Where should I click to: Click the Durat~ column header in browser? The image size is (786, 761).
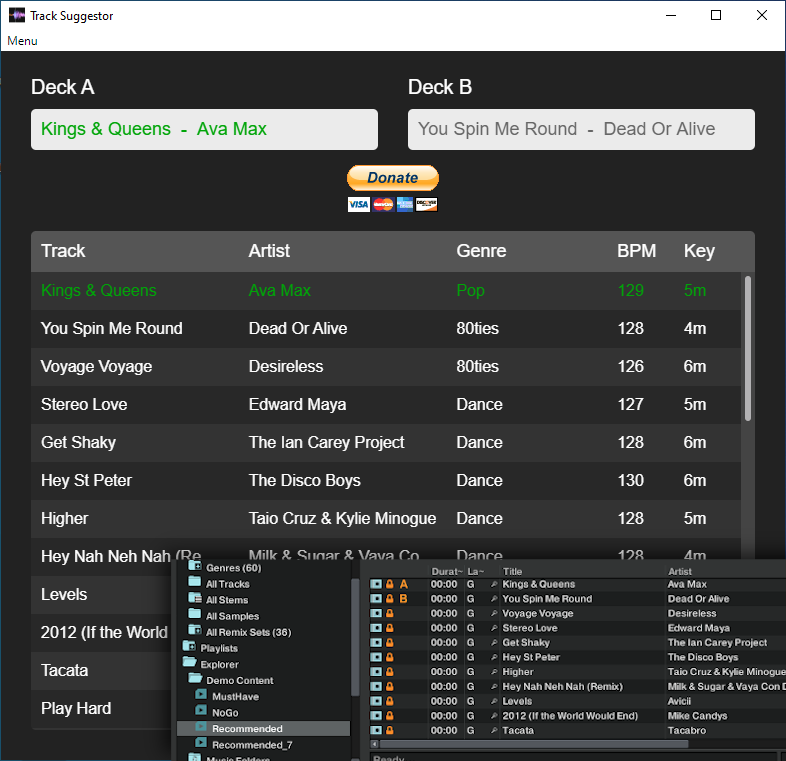click(x=447, y=572)
